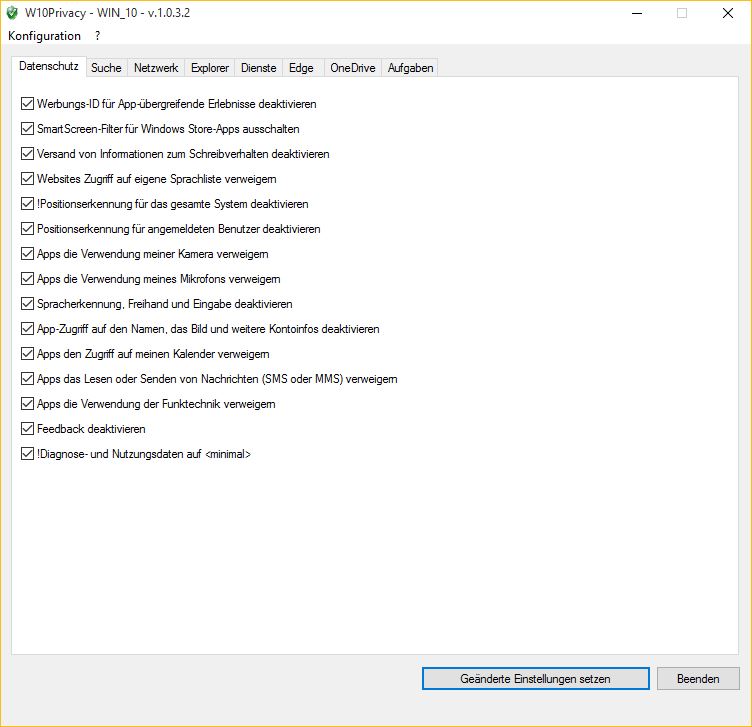Open the Explorer tab

point(210,68)
